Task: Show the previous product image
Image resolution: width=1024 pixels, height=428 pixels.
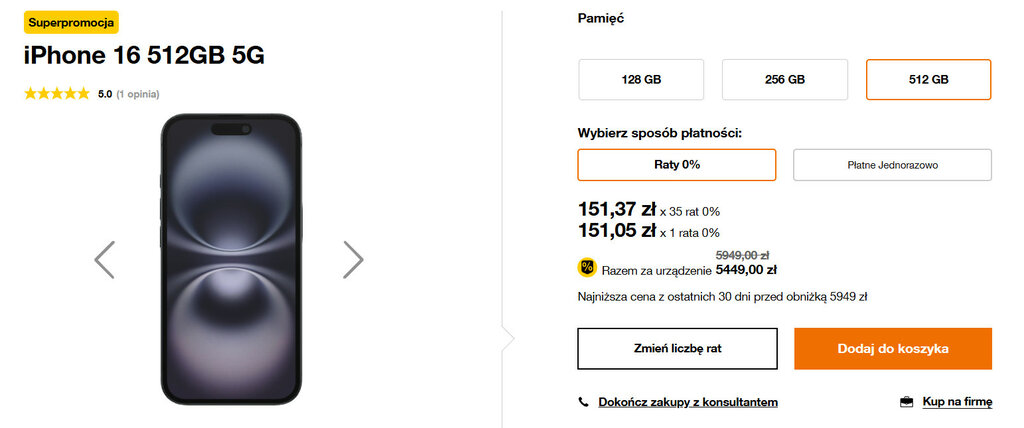Action: point(105,259)
